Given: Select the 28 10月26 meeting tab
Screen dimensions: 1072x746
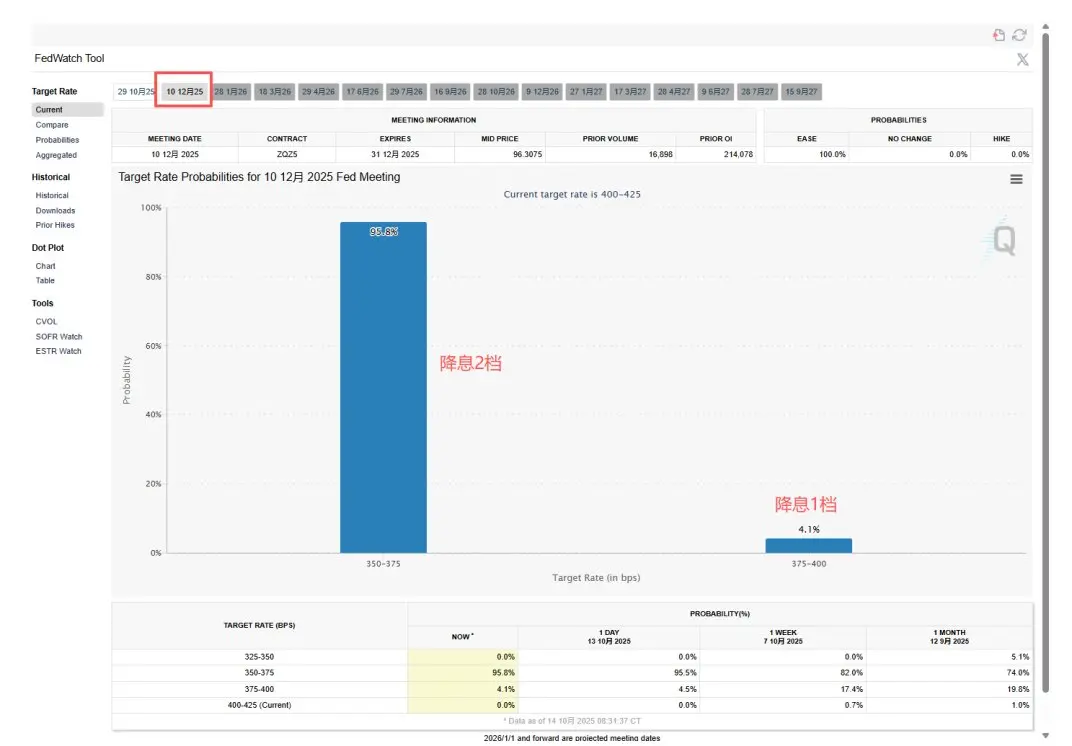Looking at the screenshot, I should [x=496, y=92].
